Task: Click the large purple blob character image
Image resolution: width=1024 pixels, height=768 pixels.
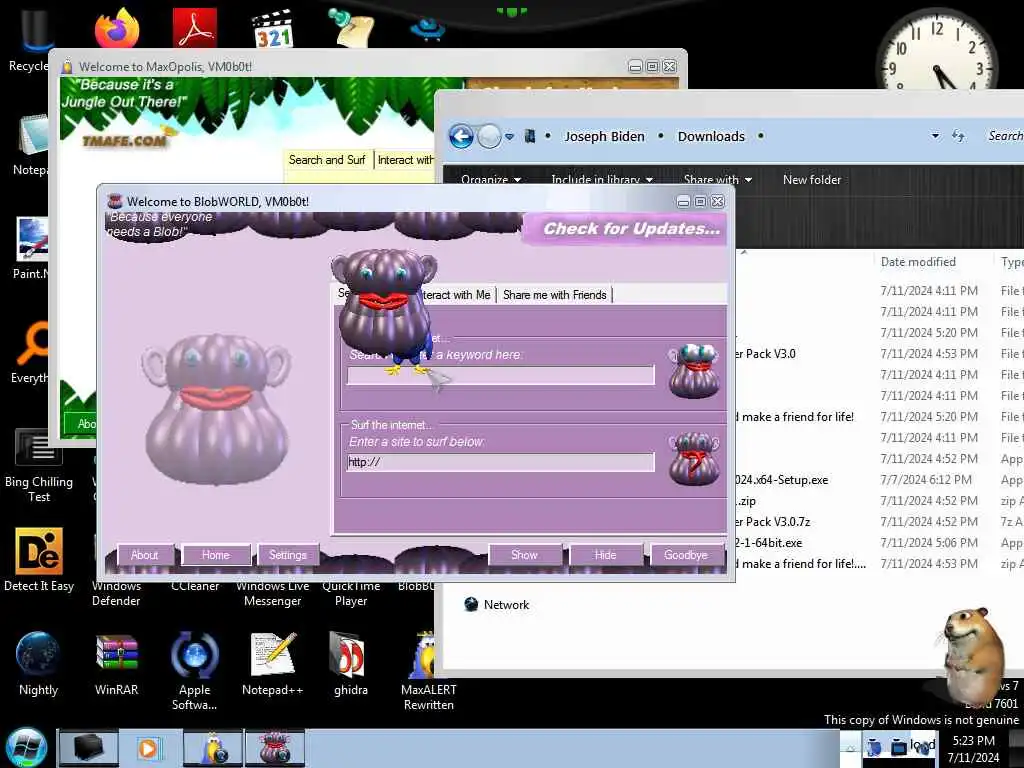Action: (216, 409)
